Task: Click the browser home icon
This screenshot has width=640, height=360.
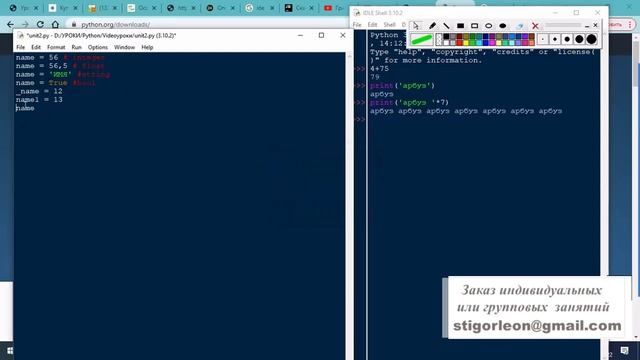Action: [x=55, y=24]
